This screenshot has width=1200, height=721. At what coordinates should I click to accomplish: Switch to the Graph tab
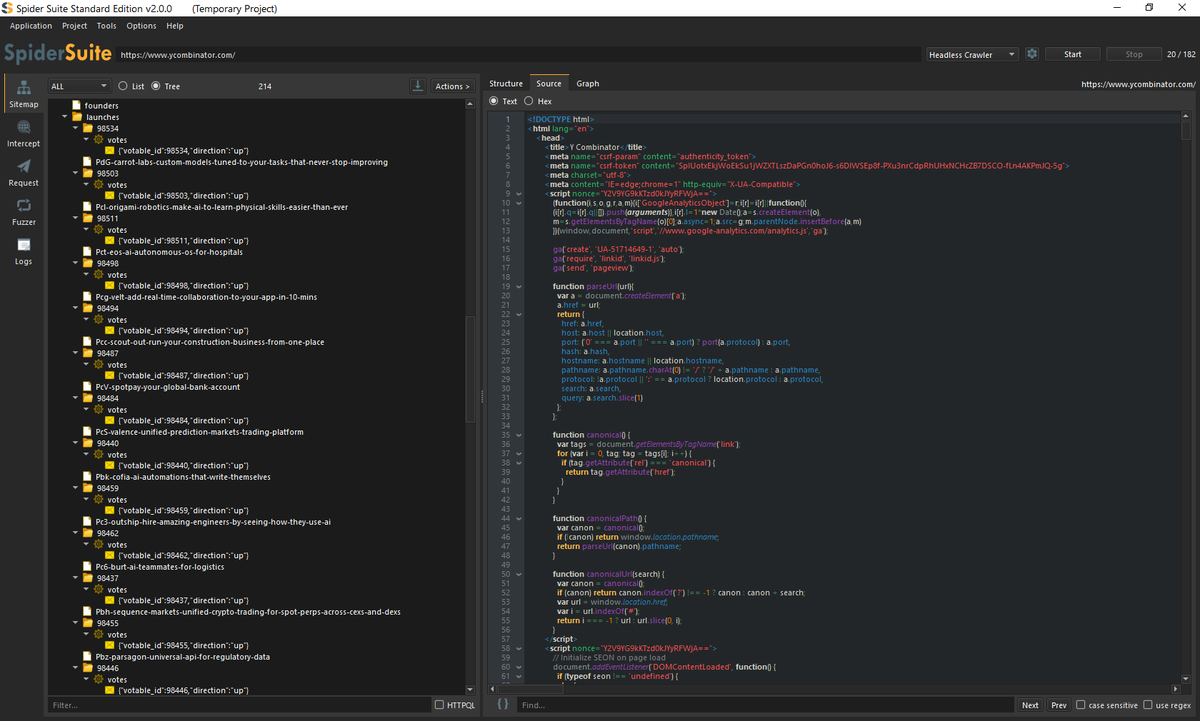pyautogui.click(x=588, y=84)
